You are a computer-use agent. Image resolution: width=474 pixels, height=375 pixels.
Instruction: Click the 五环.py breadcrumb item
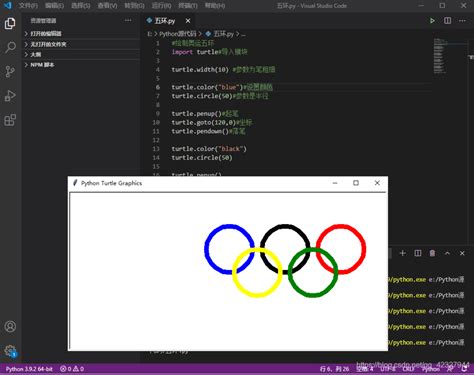[220, 34]
